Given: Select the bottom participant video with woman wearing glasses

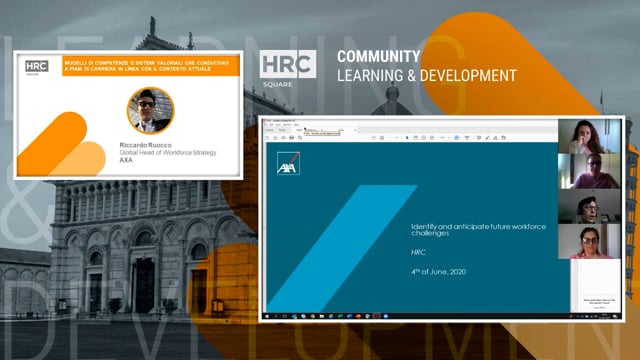Looking at the screenshot, I should coord(589,241).
